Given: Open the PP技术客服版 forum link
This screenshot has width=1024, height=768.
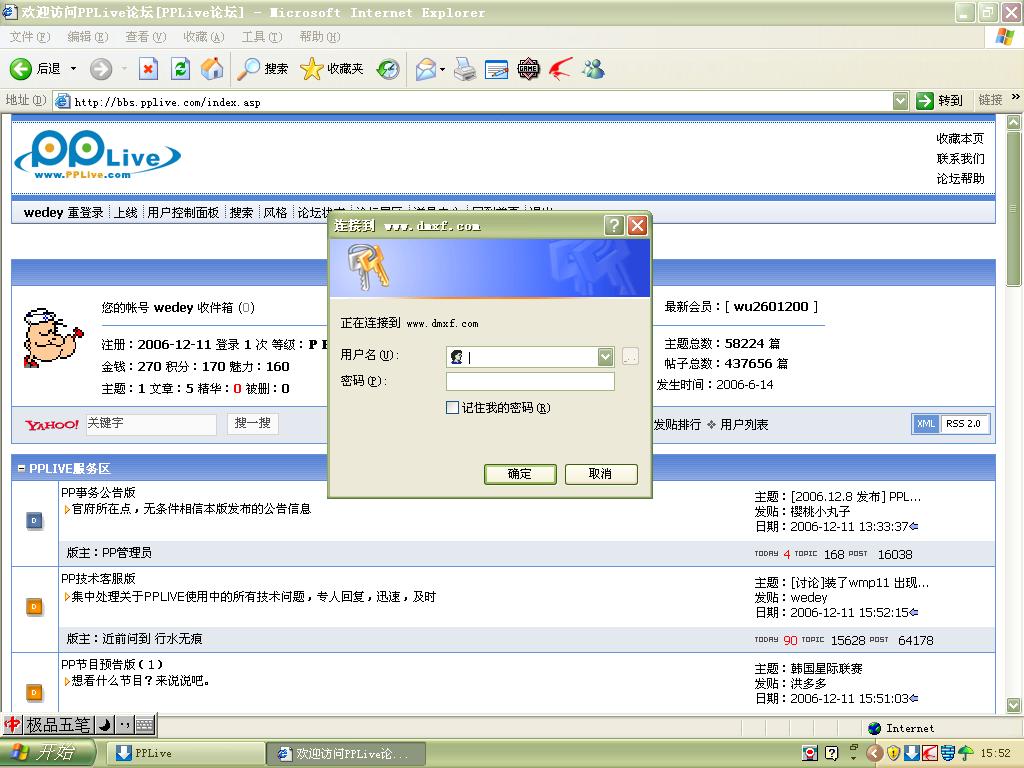Looking at the screenshot, I should [99, 579].
